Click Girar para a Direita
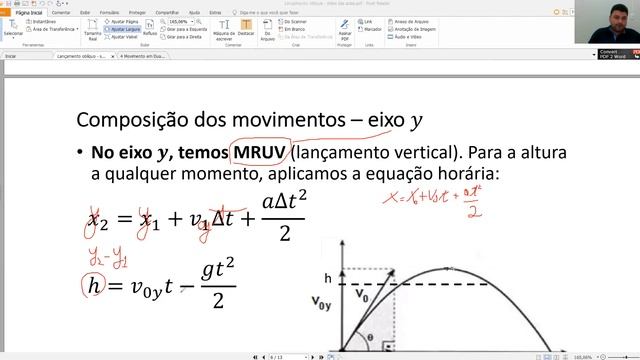The height and width of the screenshot is (360, 640). pos(181,37)
